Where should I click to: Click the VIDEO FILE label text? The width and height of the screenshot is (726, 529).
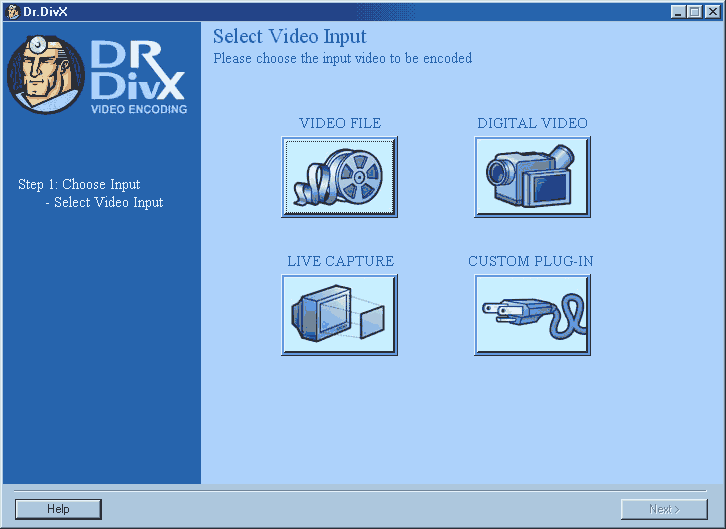340,123
